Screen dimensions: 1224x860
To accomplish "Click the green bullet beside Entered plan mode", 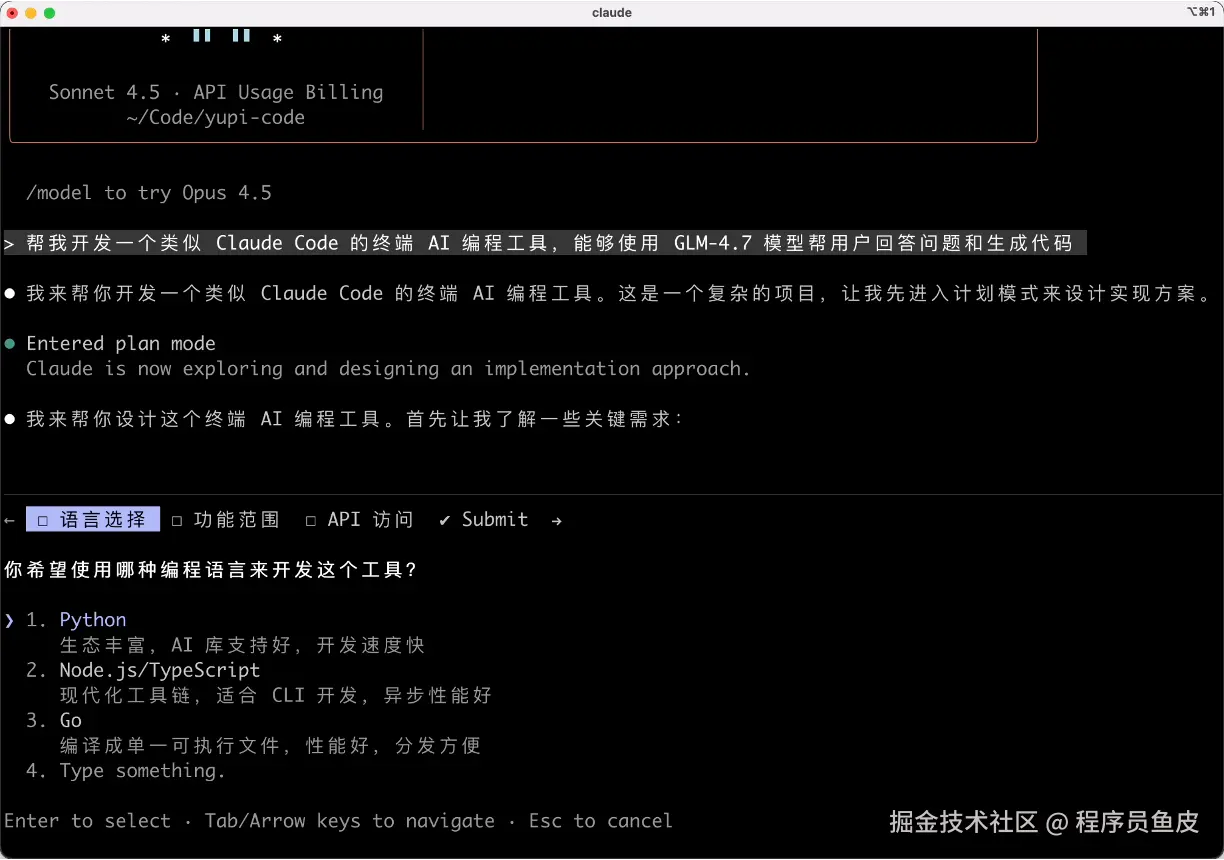I will 10,344.
